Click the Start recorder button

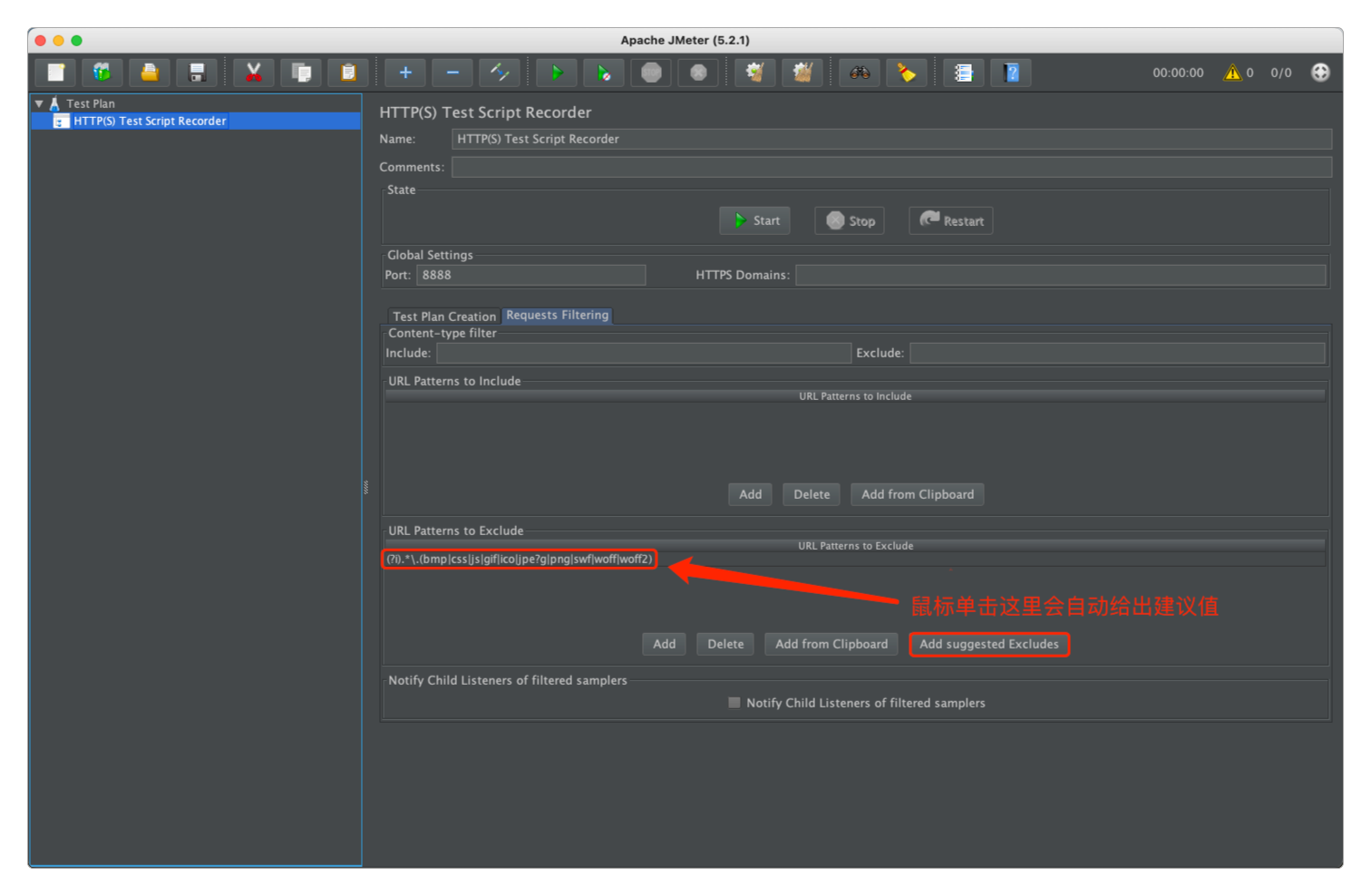[754, 220]
